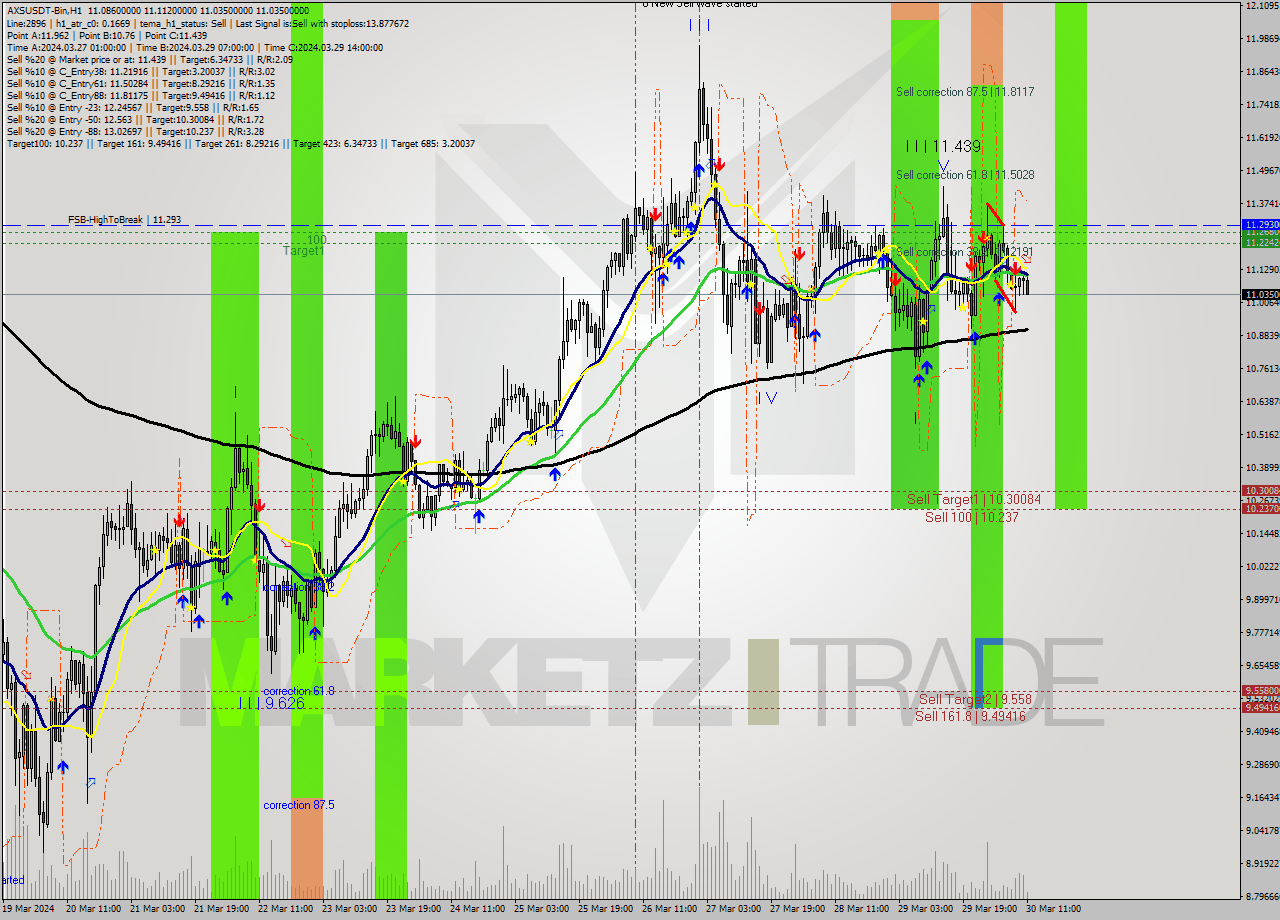Click the '27 Mar 03:00' time label

733,909
